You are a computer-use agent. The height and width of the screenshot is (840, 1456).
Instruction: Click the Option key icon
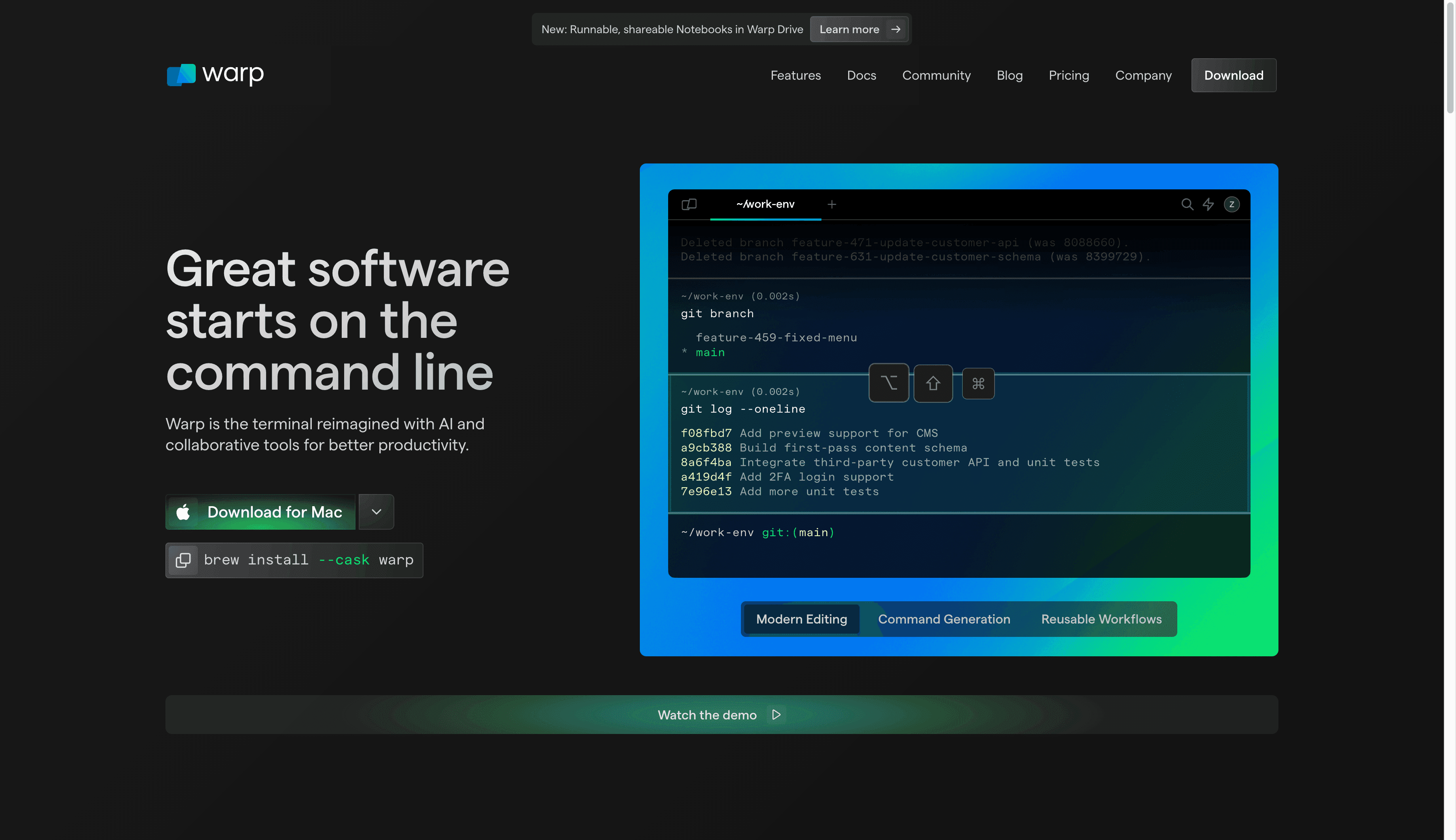889,382
